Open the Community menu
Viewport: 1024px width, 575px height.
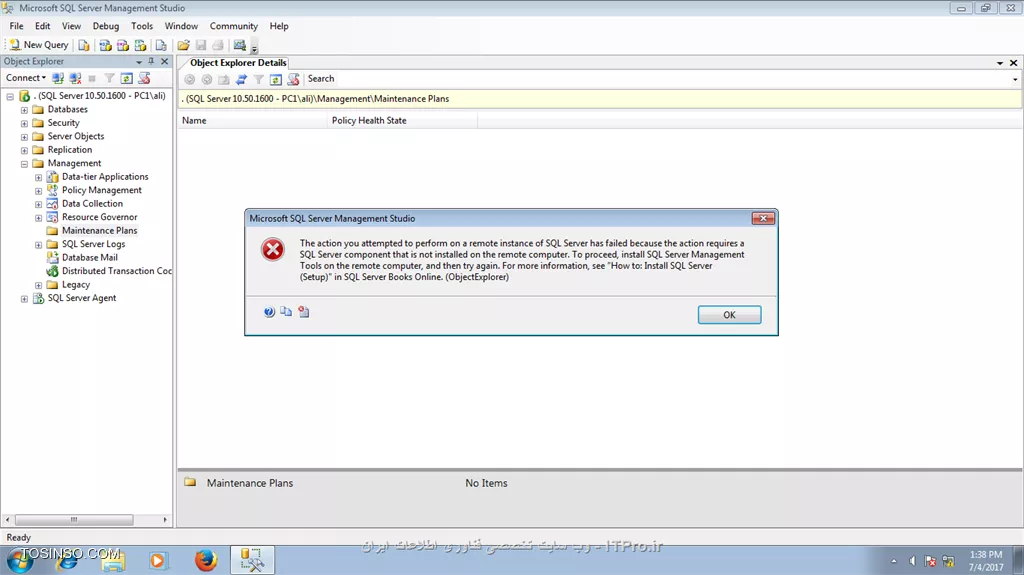[x=234, y=26]
